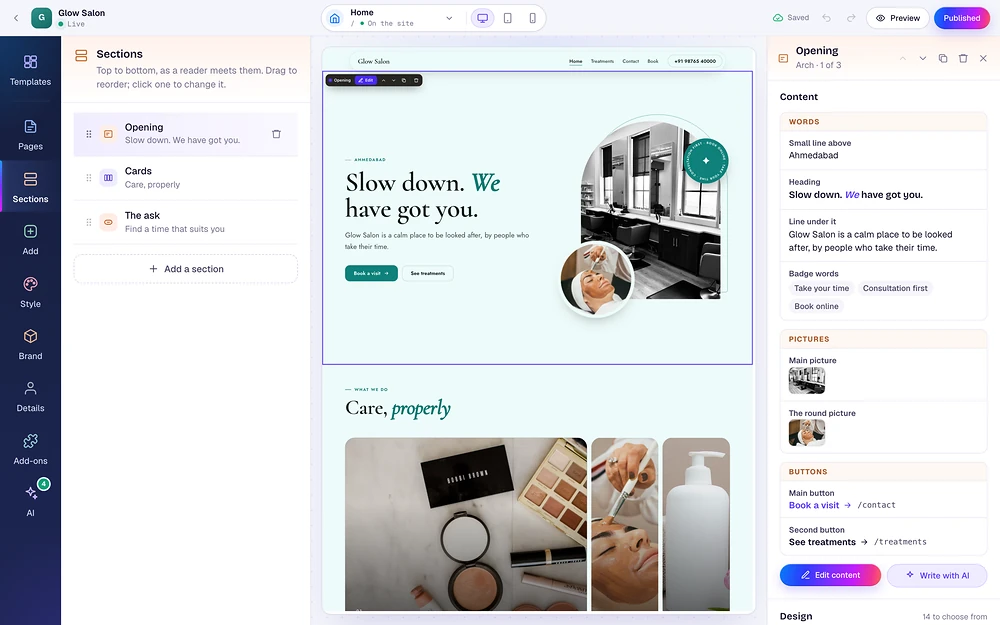Click Write with AI
The width and height of the screenshot is (1000, 625).
click(937, 575)
